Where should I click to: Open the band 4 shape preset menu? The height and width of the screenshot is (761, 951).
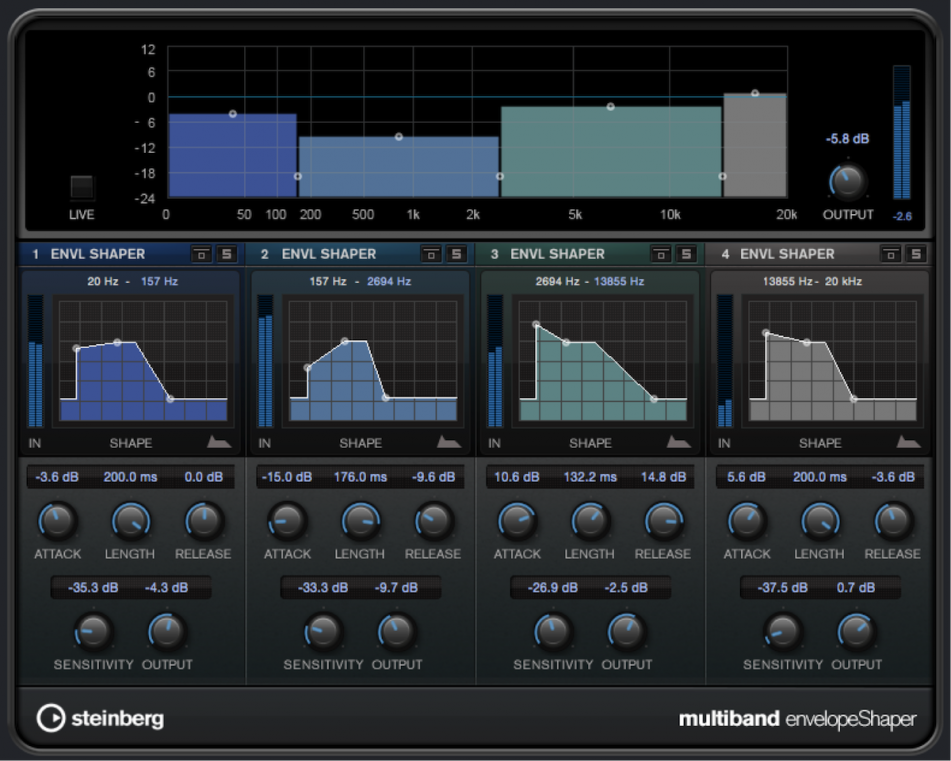coord(909,440)
